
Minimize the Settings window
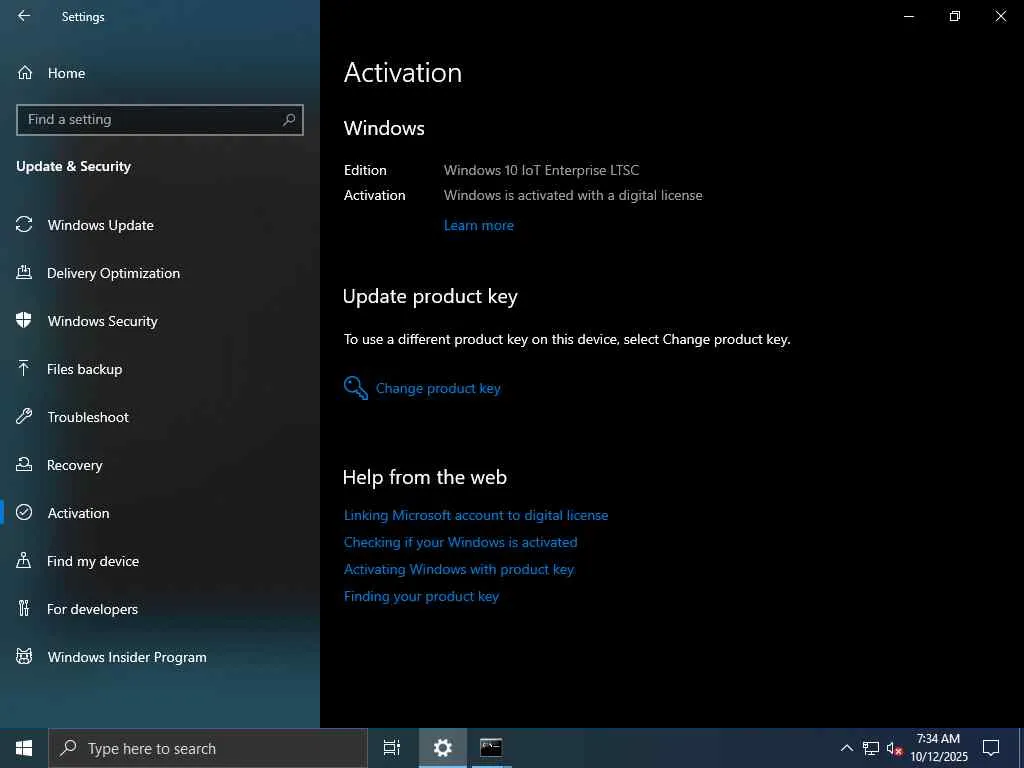908,16
